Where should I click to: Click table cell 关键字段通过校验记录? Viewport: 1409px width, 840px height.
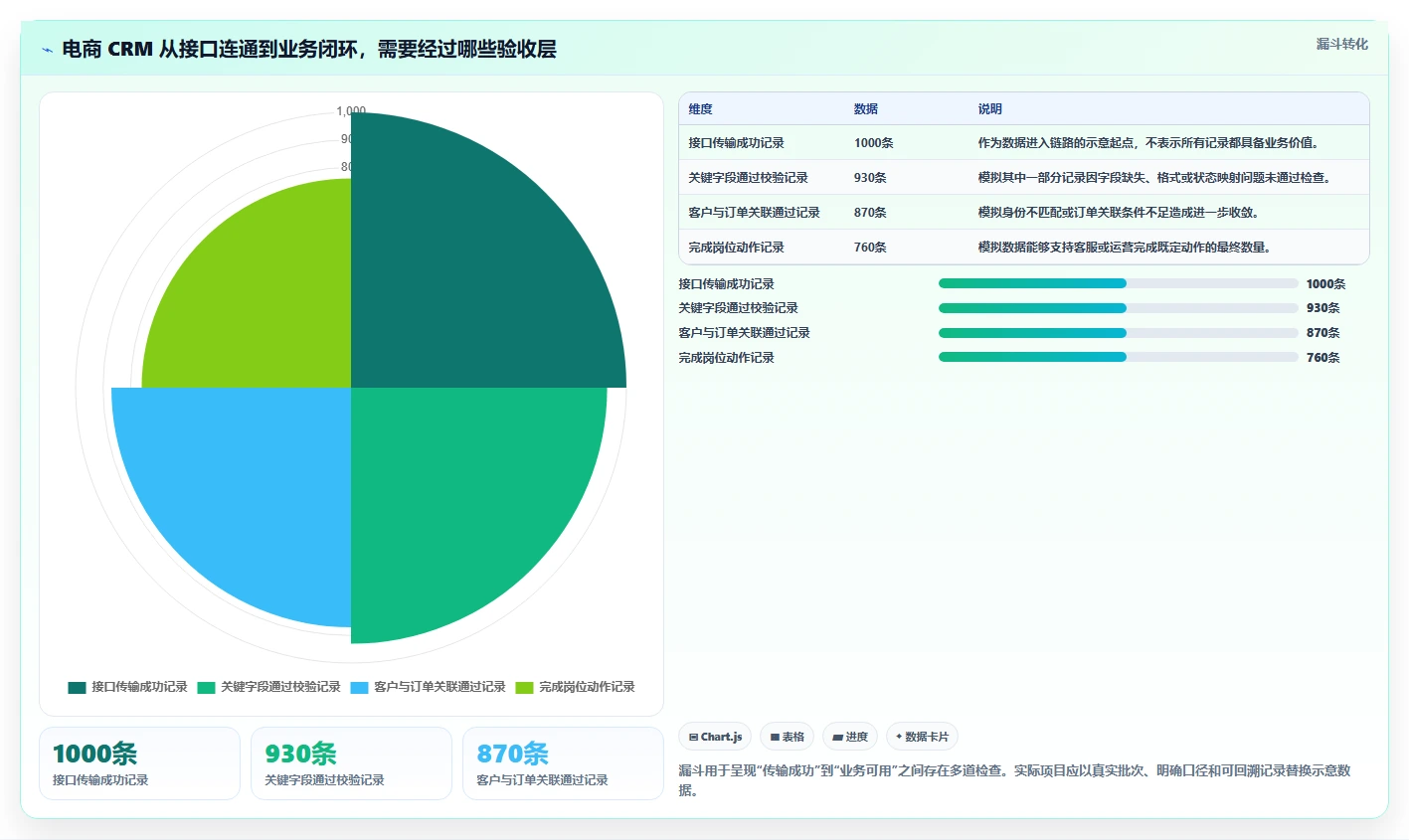(748, 178)
